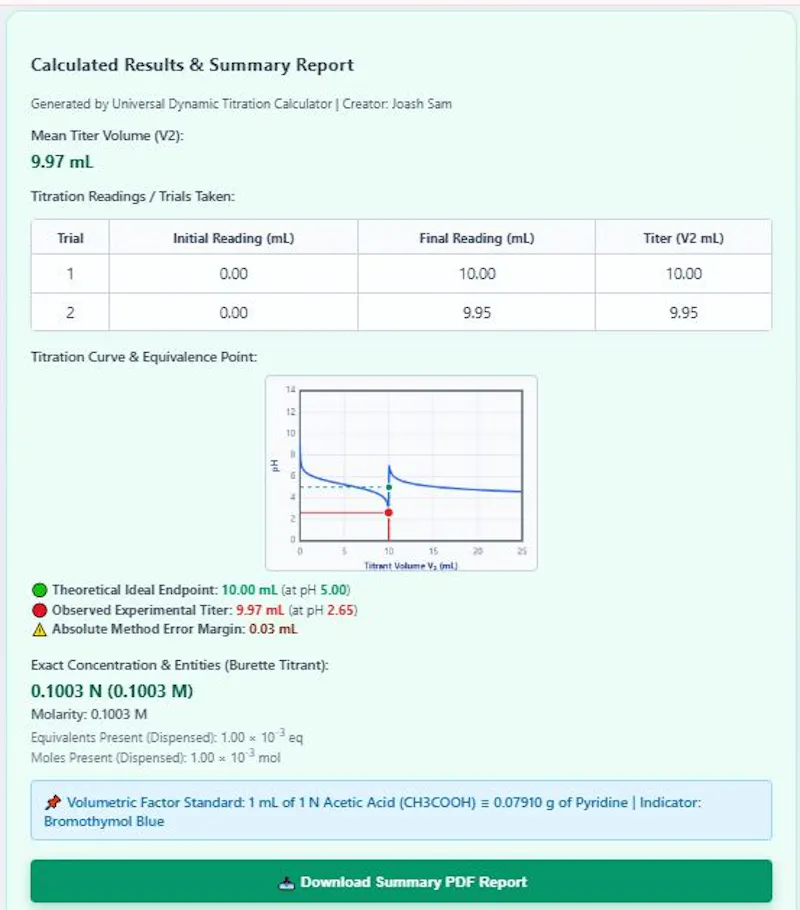Click 'Mean Titer Volume (V2):' label
800x910 pixels.
[x=107, y=135]
